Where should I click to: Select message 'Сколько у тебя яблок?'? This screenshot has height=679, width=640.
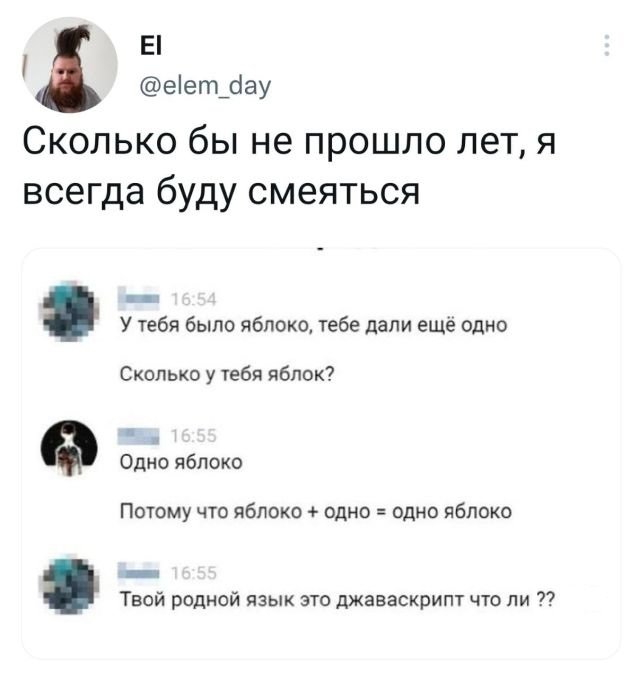[227, 374]
